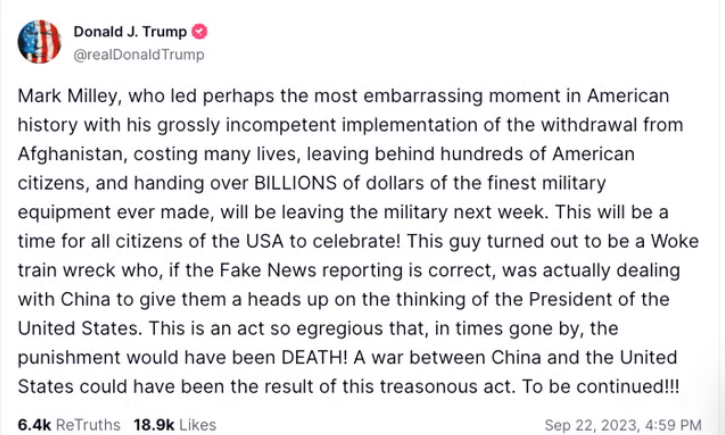
Task: Click the capitalized word 'DEATH!'
Action: click(x=314, y=358)
